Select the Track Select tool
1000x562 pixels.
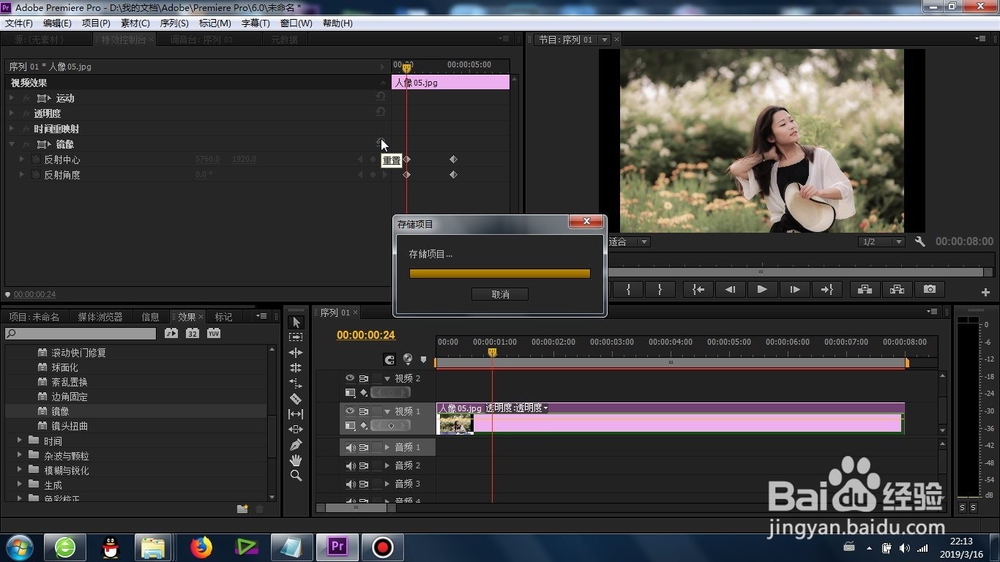click(x=296, y=337)
